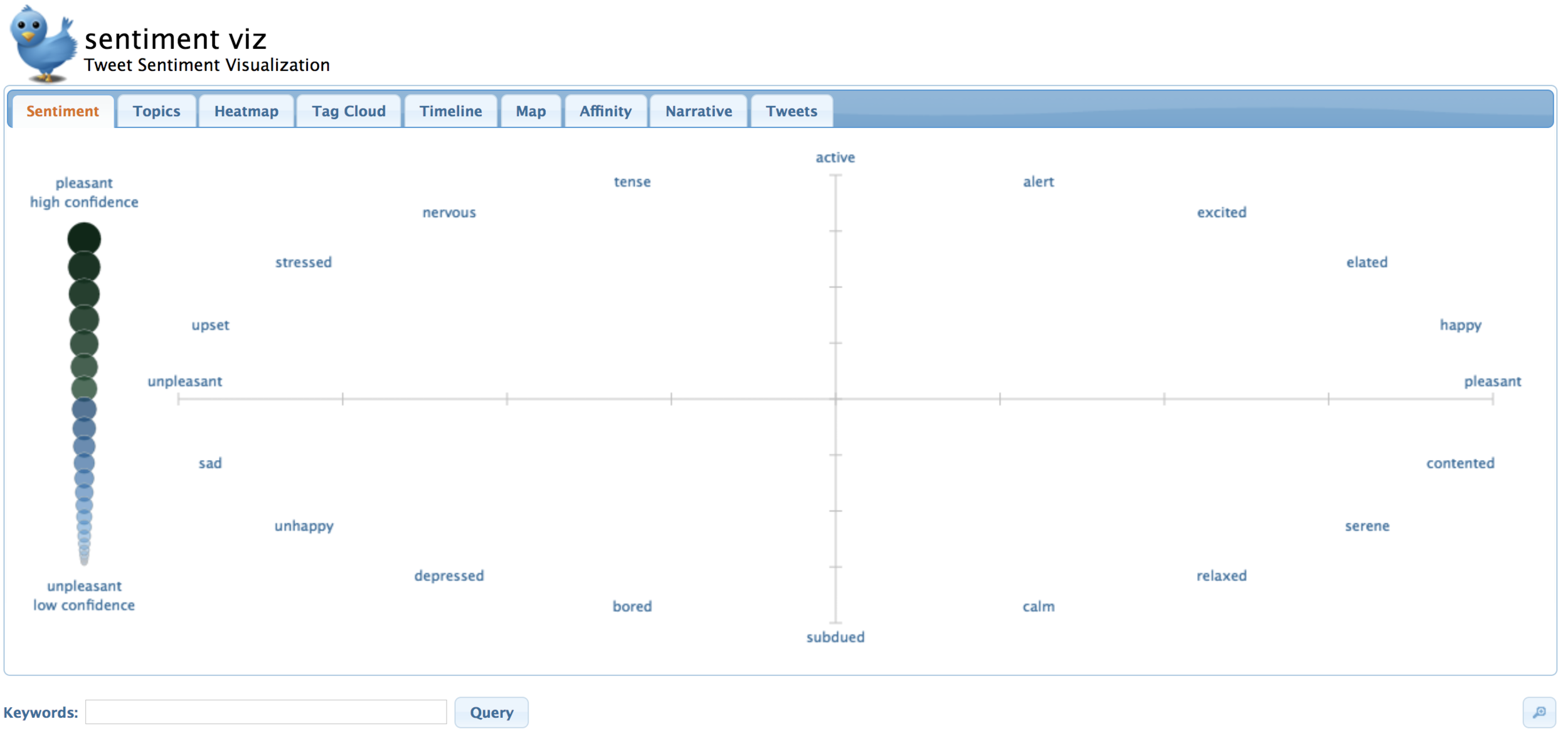Open the Topics tab
Screen dimensions: 1568x748
[x=156, y=111]
